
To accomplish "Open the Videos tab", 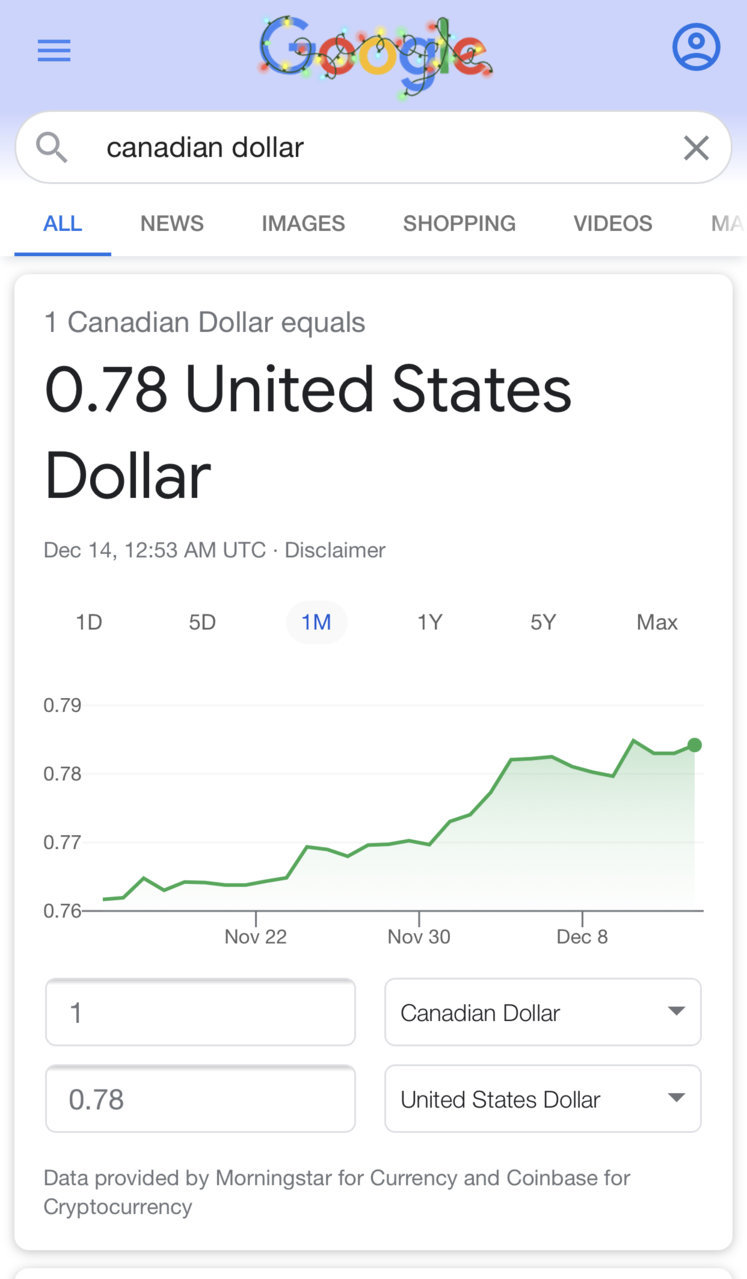I will [613, 224].
